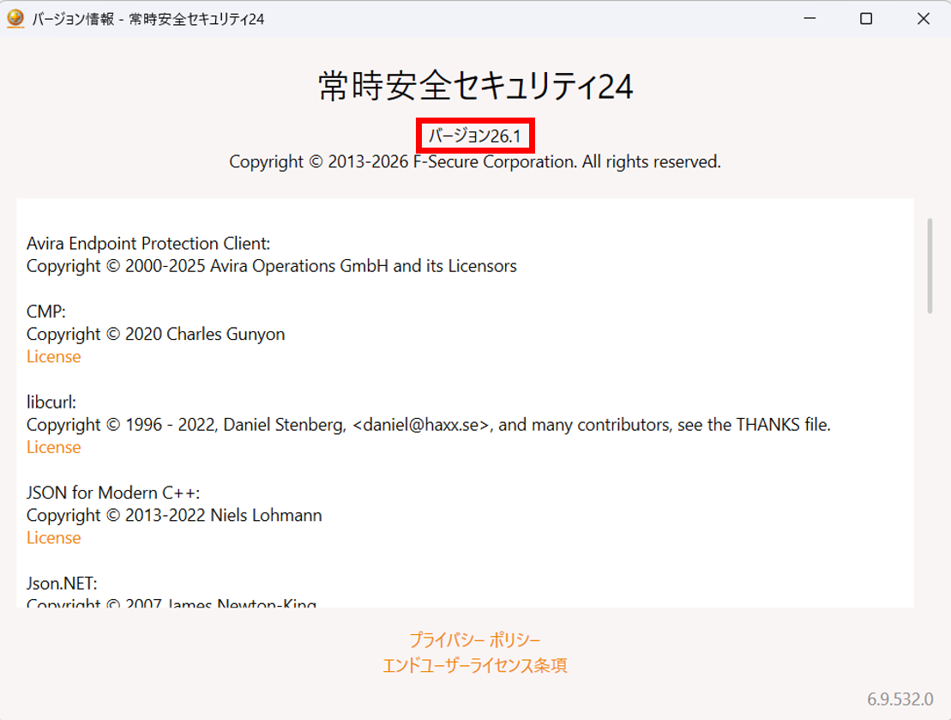Close the version information dialog

pos(923,17)
